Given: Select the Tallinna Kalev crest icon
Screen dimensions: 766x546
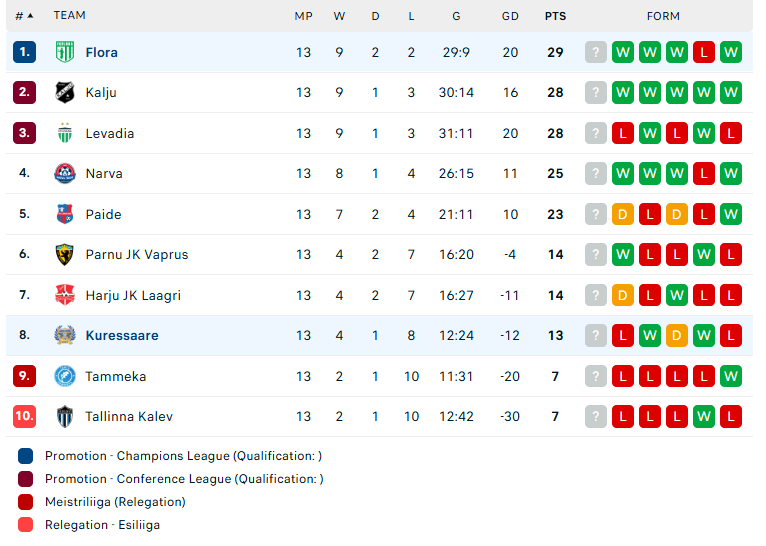Looking at the screenshot, I should pos(64,417).
